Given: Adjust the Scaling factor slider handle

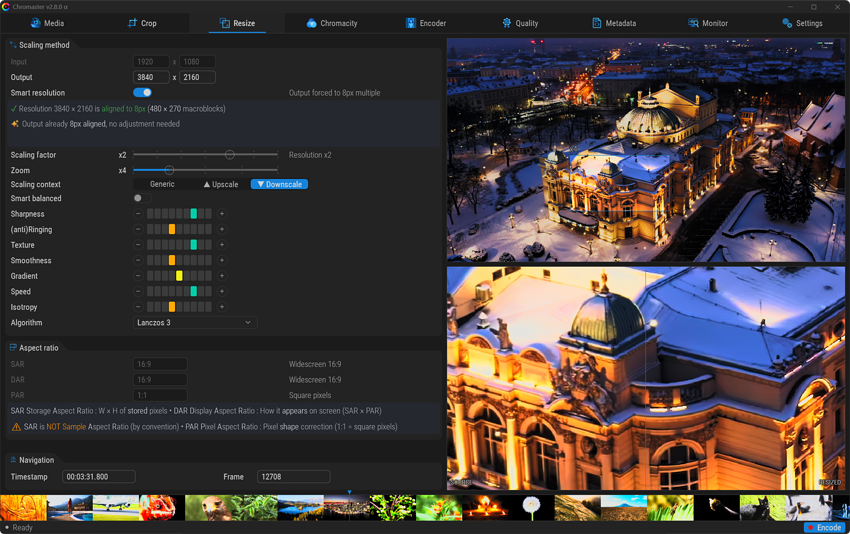Looking at the screenshot, I should 230,155.
